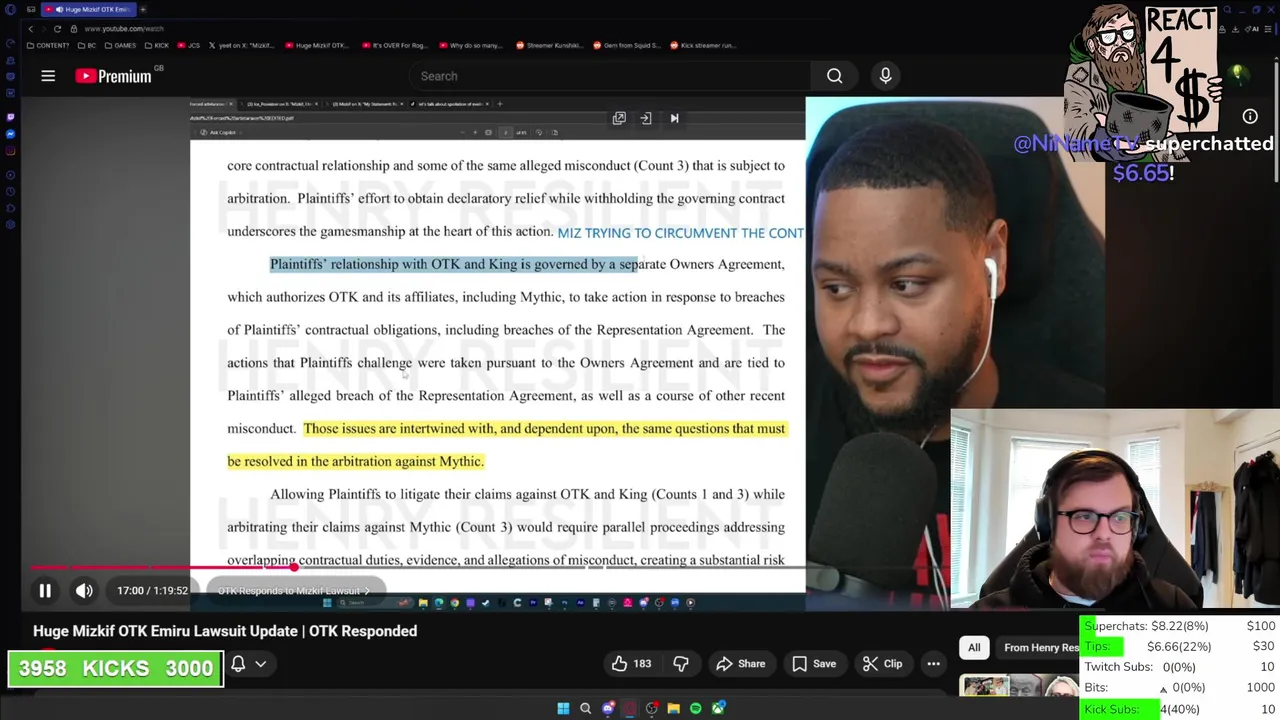Click the YouTube search magnifier button
This screenshot has height=720, width=1280.
pyautogui.click(x=834, y=76)
